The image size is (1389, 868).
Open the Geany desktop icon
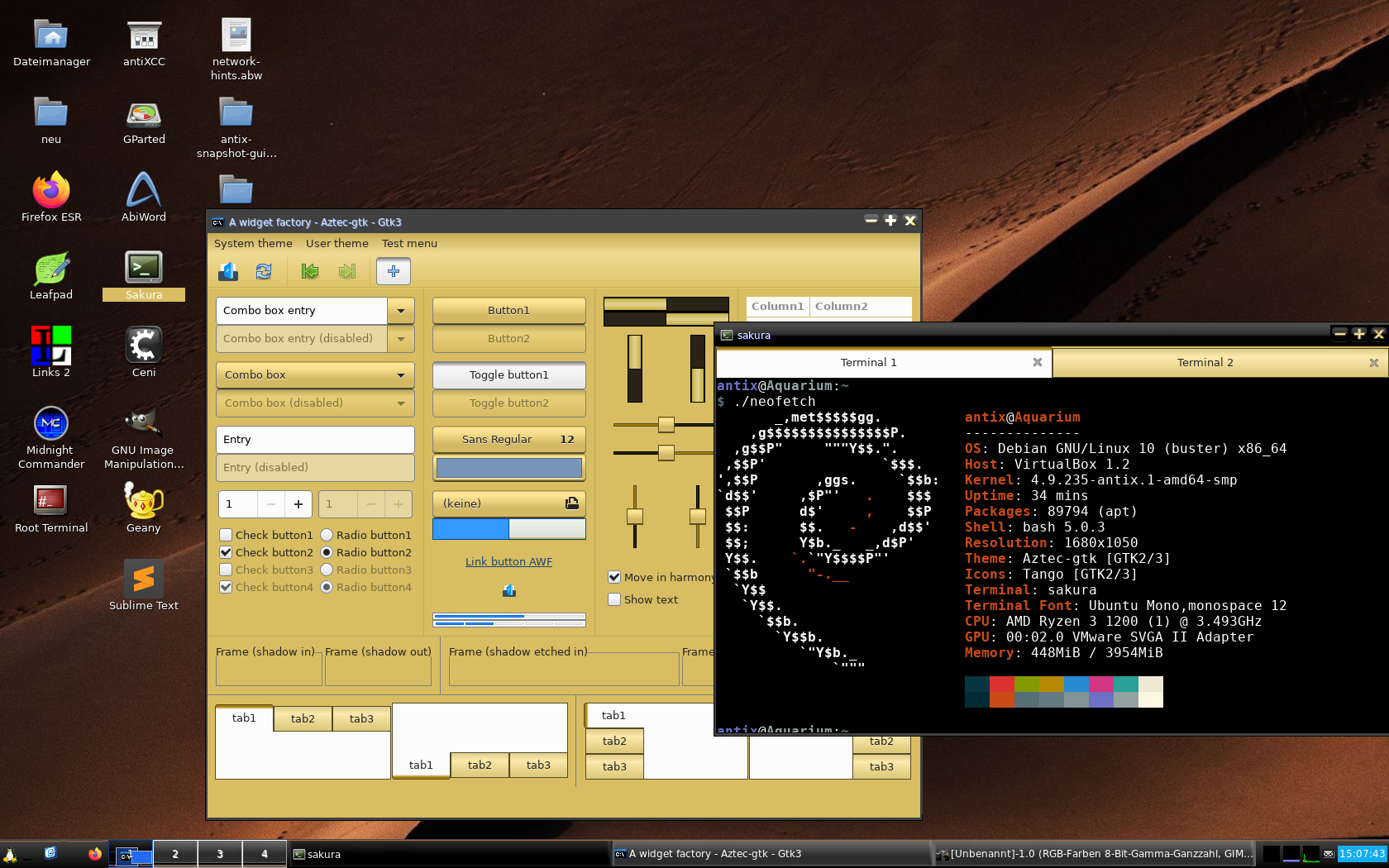[x=144, y=501]
